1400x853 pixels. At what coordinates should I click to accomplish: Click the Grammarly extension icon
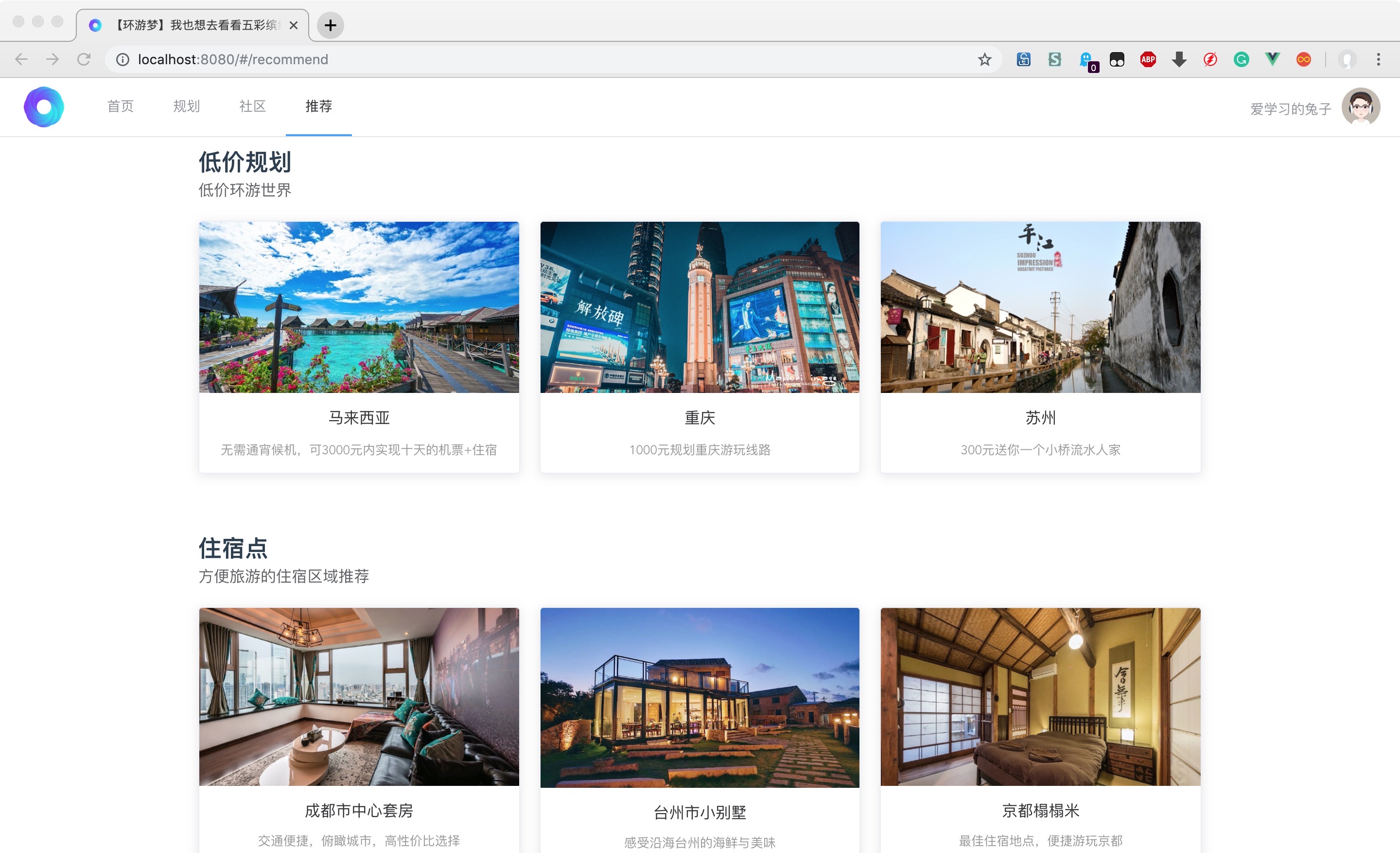pos(1241,59)
